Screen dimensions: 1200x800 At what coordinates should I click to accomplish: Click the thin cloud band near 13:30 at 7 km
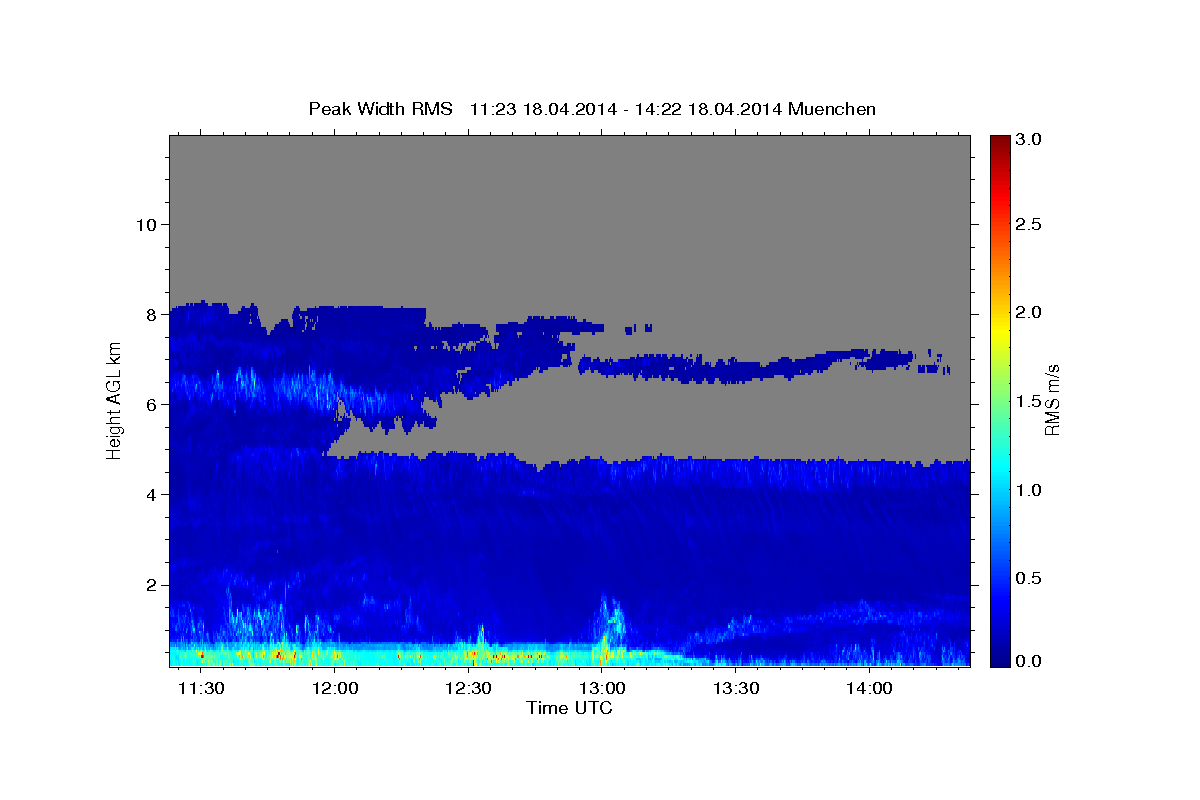coord(735,368)
